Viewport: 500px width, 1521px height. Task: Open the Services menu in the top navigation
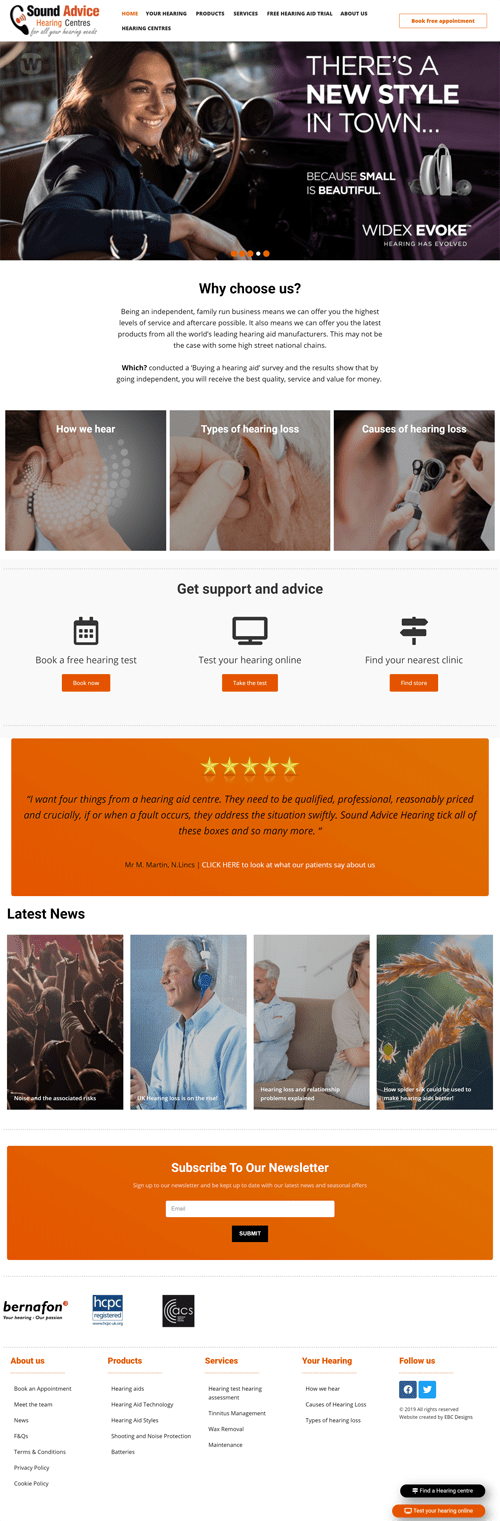(x=245, y=14)
